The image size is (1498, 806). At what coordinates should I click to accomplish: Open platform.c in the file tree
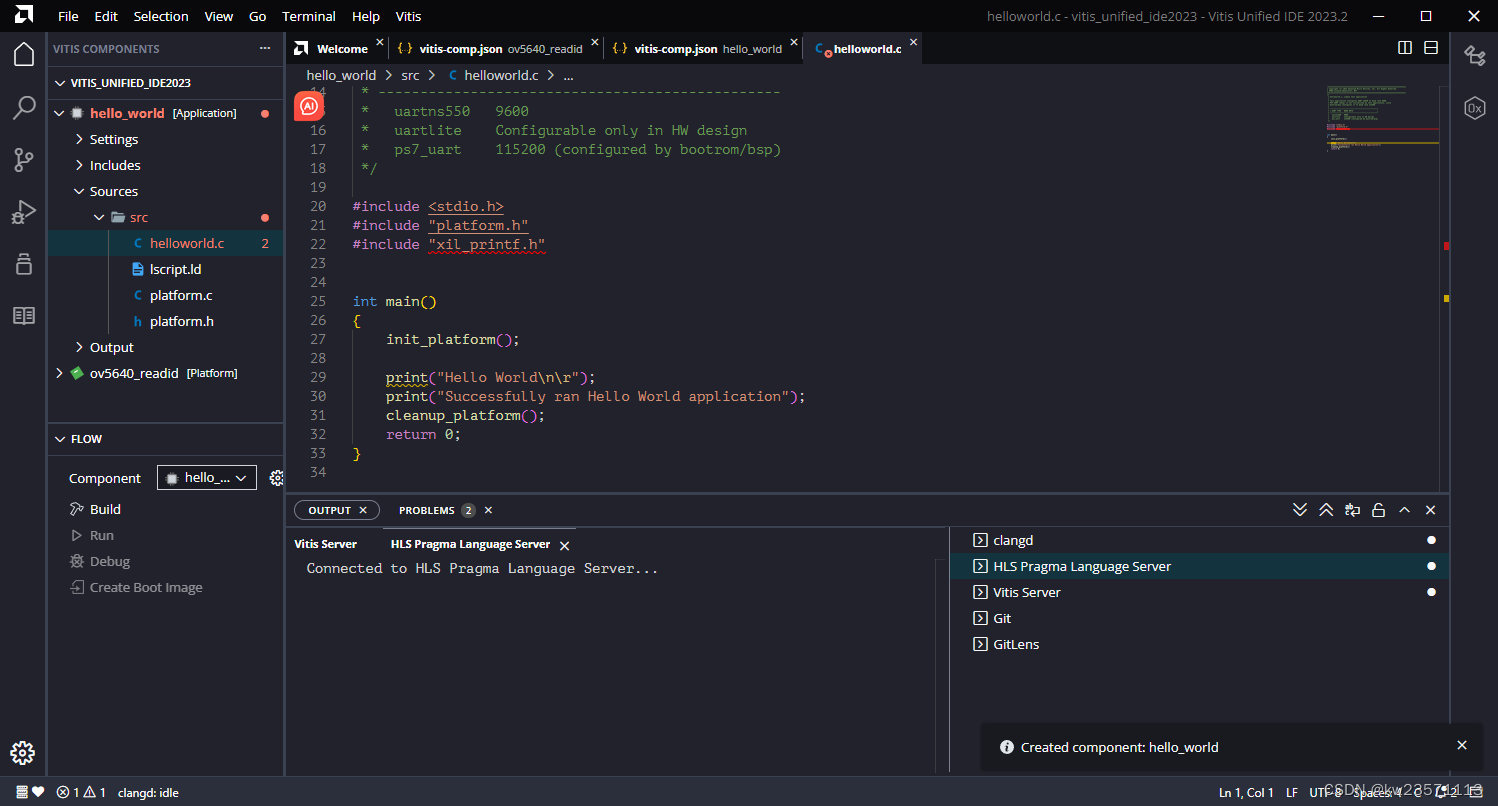[x=181, y=295]
